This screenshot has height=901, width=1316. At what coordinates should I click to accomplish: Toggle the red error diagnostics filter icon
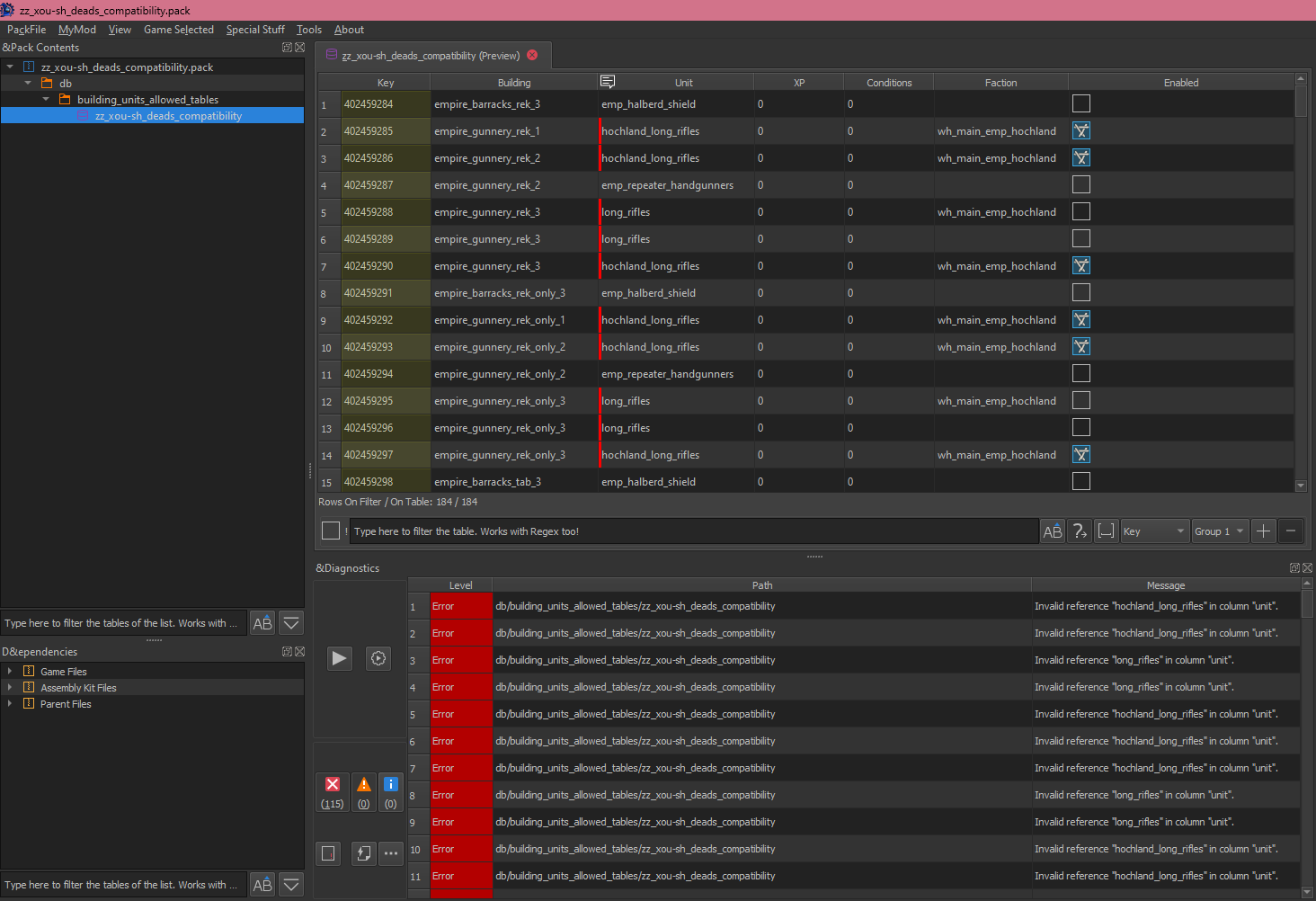[x=333, y=784]
